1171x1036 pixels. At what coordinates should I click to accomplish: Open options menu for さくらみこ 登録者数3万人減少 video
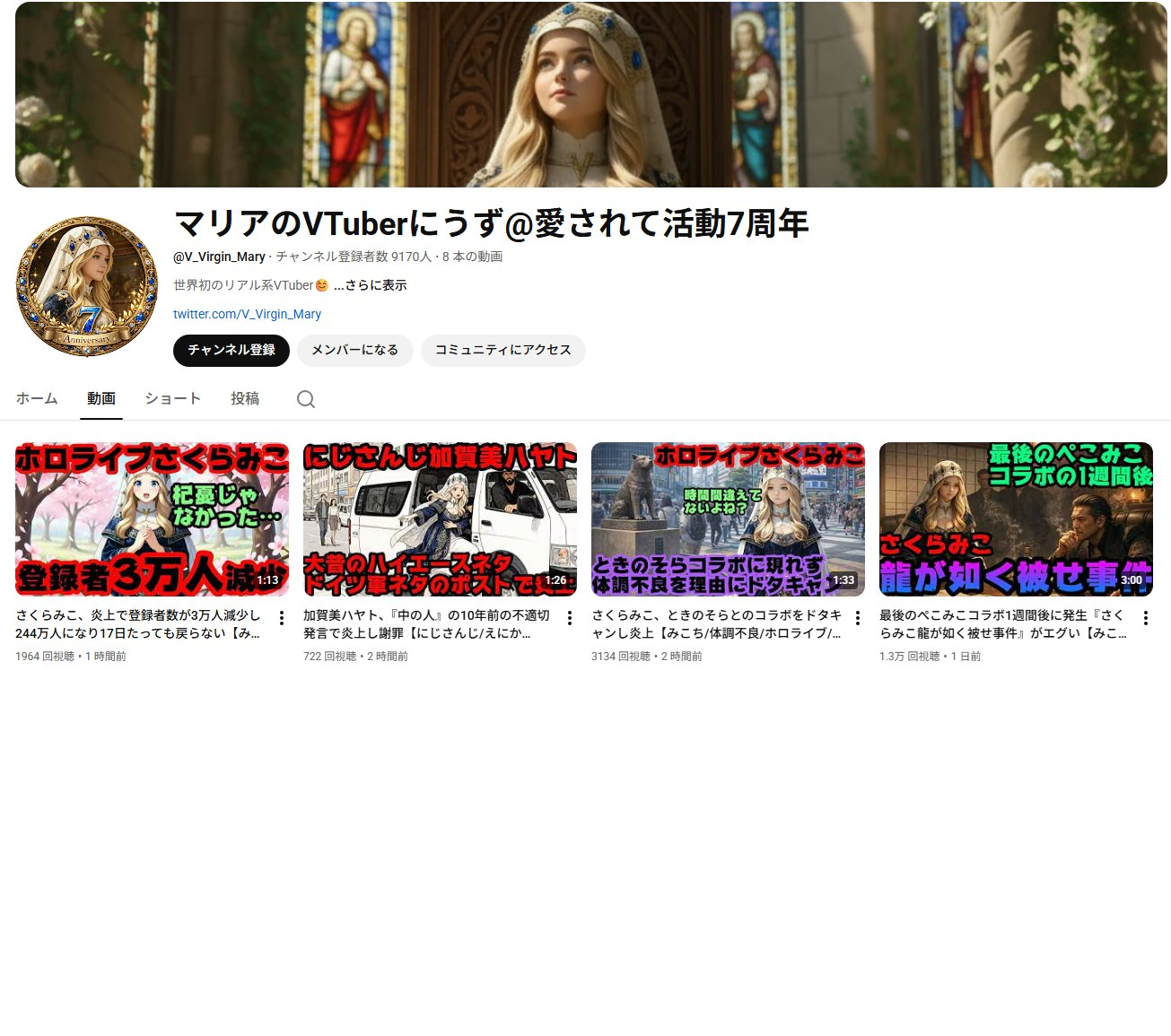pos(282,618)
